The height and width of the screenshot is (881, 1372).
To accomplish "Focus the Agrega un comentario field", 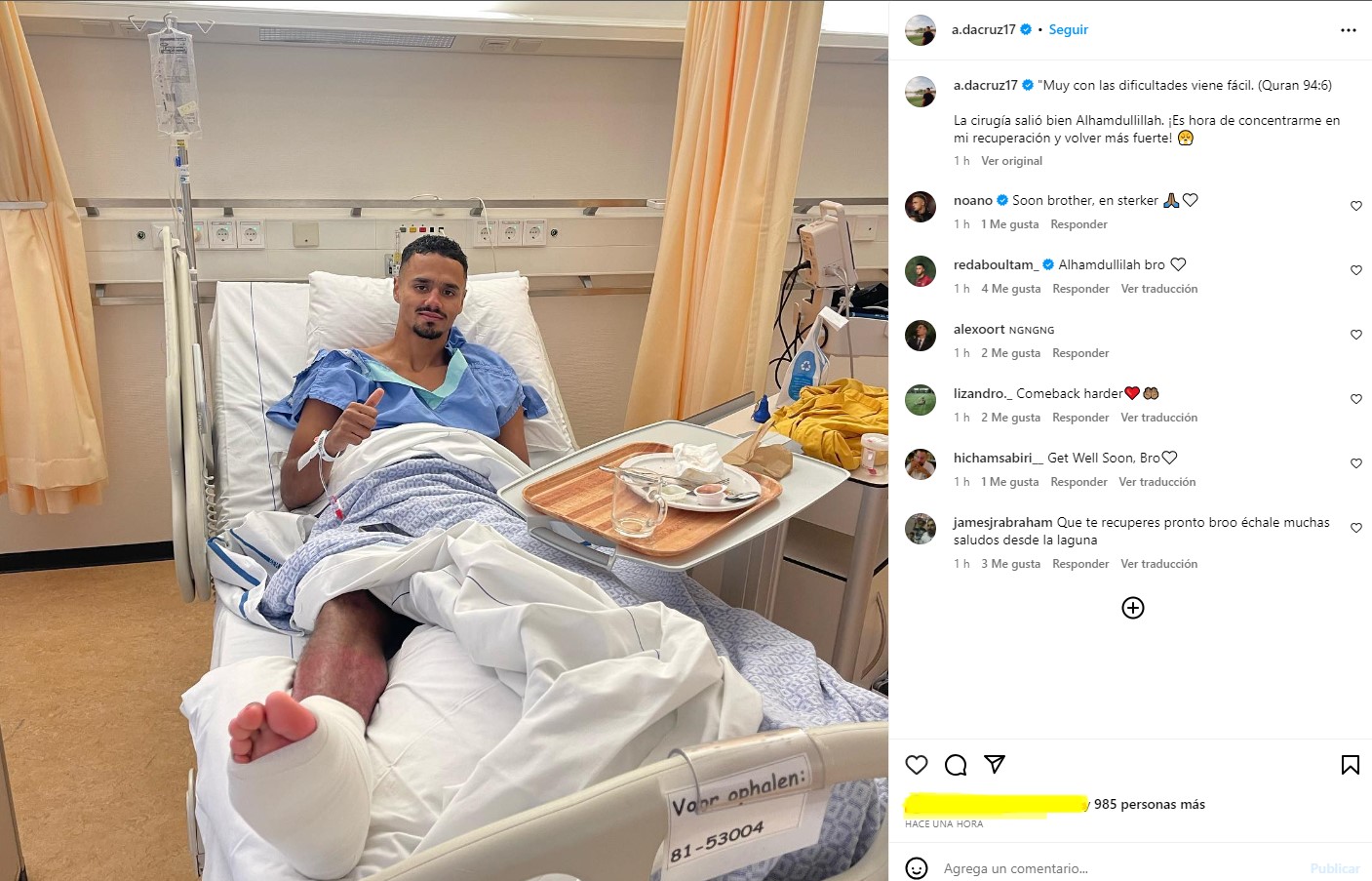I will (1121, 868).
